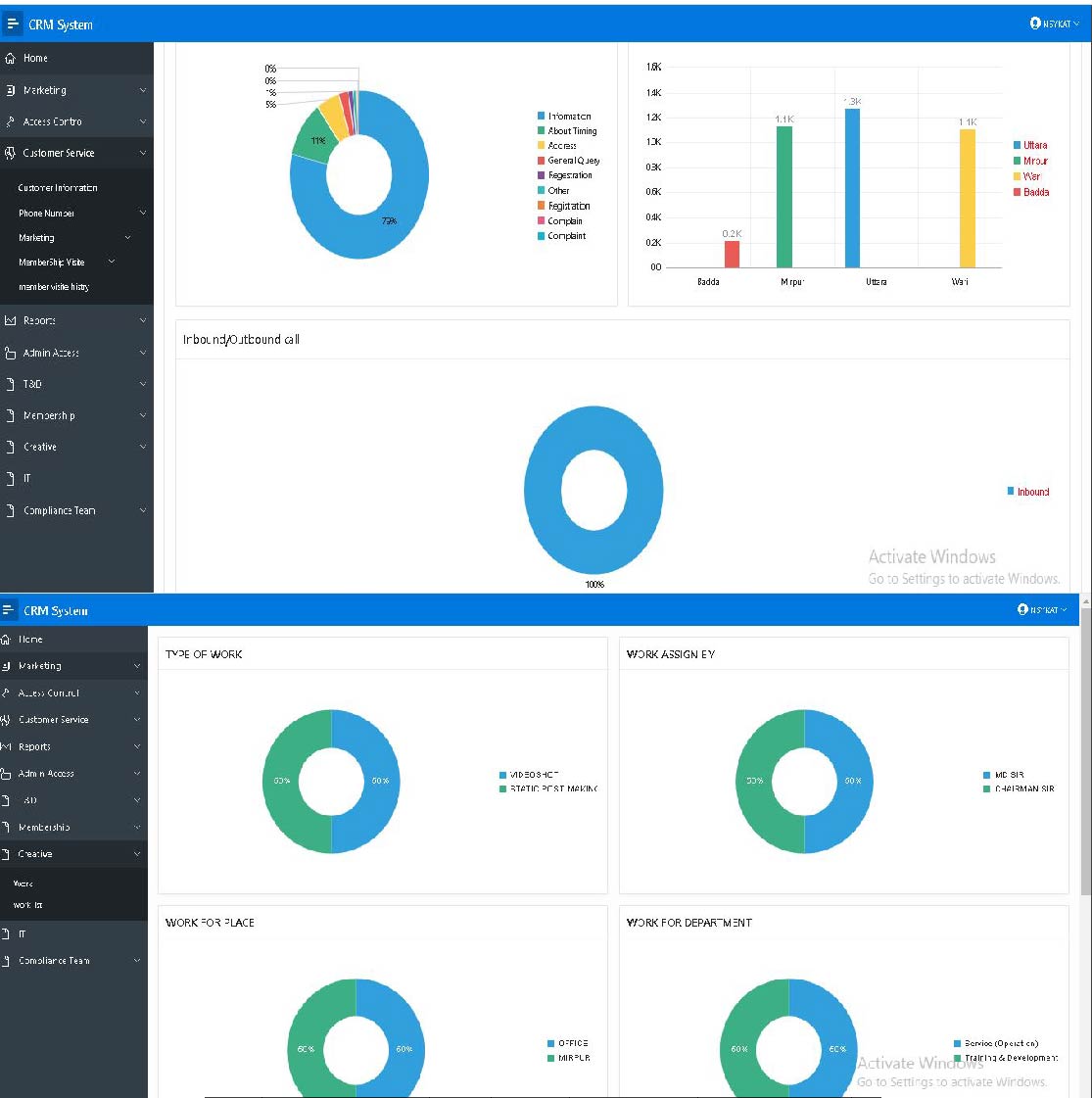
Task: Collapse Customer Service chevron in call dashboard sidebar
Action: (x=143, y=153)
